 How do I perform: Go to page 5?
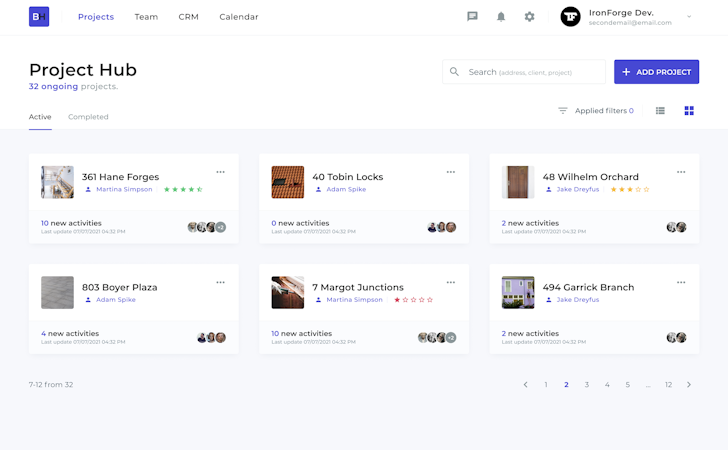click(x=628, y=385)
